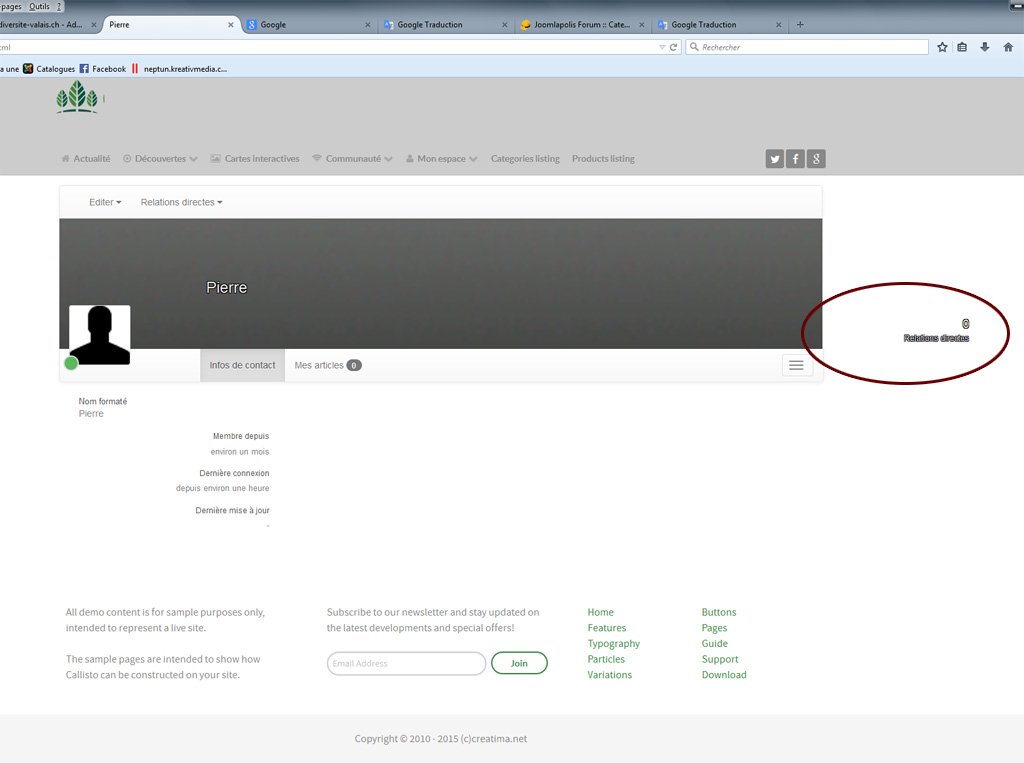Image resolution: width=1024 pixels, height=763 pixels.
Task: Go to the browser home page icon
Action: [x=1008, y=47]
